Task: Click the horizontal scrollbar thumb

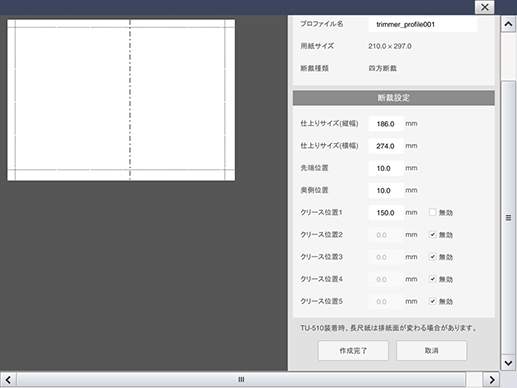Action: 241,380
